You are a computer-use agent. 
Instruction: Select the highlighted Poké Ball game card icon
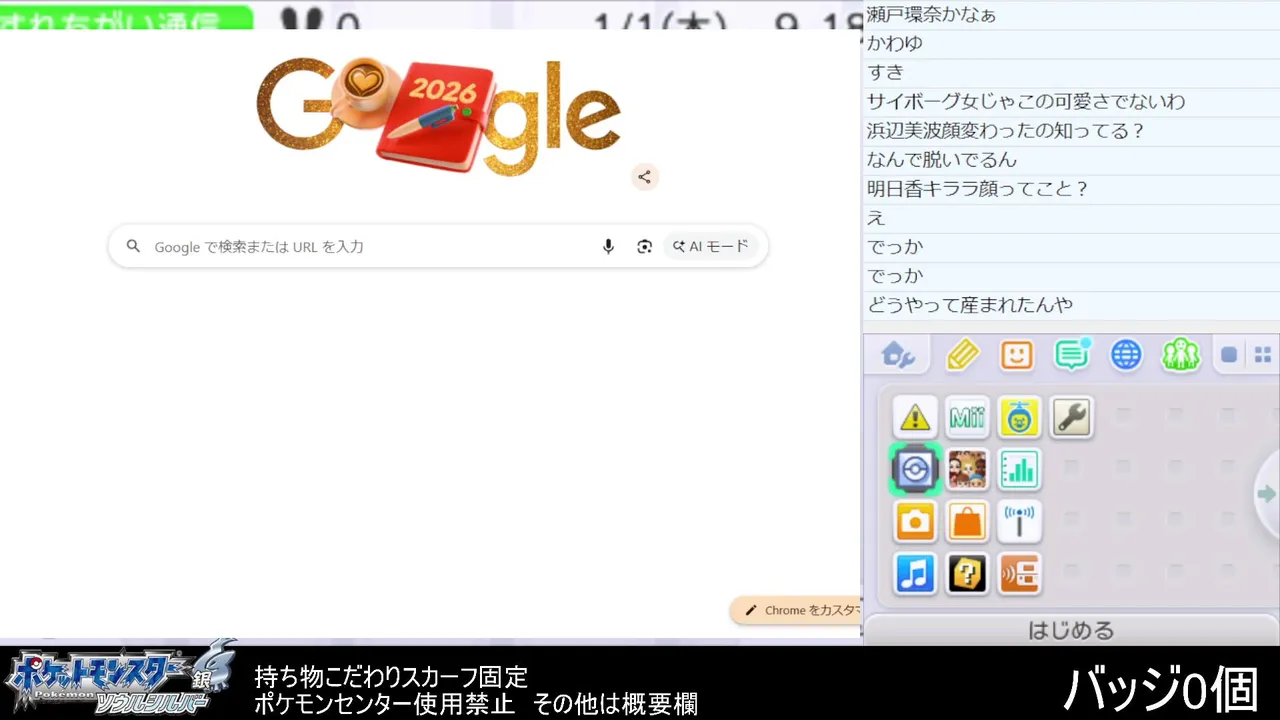915,469
